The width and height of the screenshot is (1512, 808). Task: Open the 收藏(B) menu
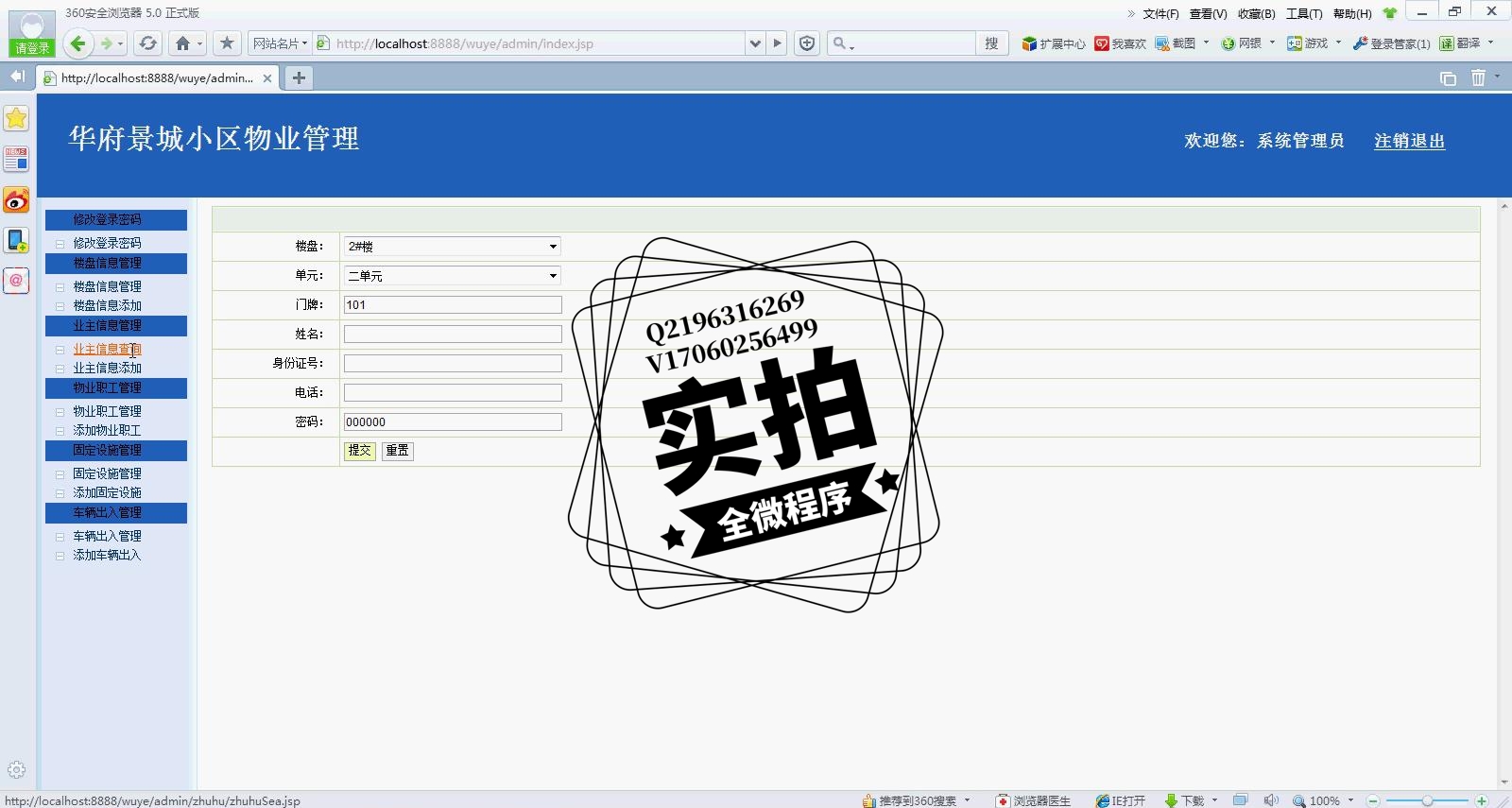1256,13
